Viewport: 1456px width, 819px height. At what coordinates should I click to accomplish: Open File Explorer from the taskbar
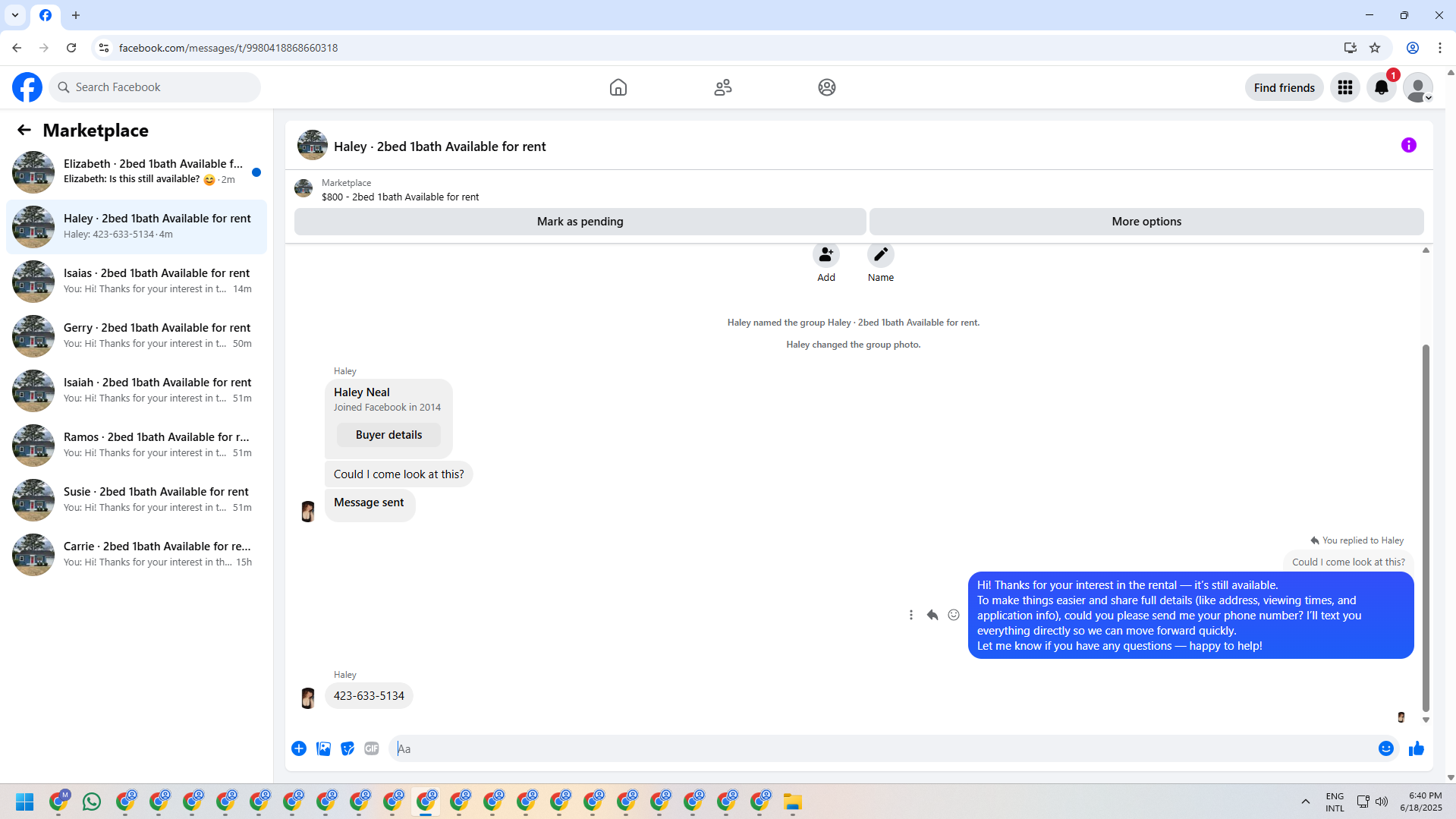pyautogui.click(x=793, y=802)
